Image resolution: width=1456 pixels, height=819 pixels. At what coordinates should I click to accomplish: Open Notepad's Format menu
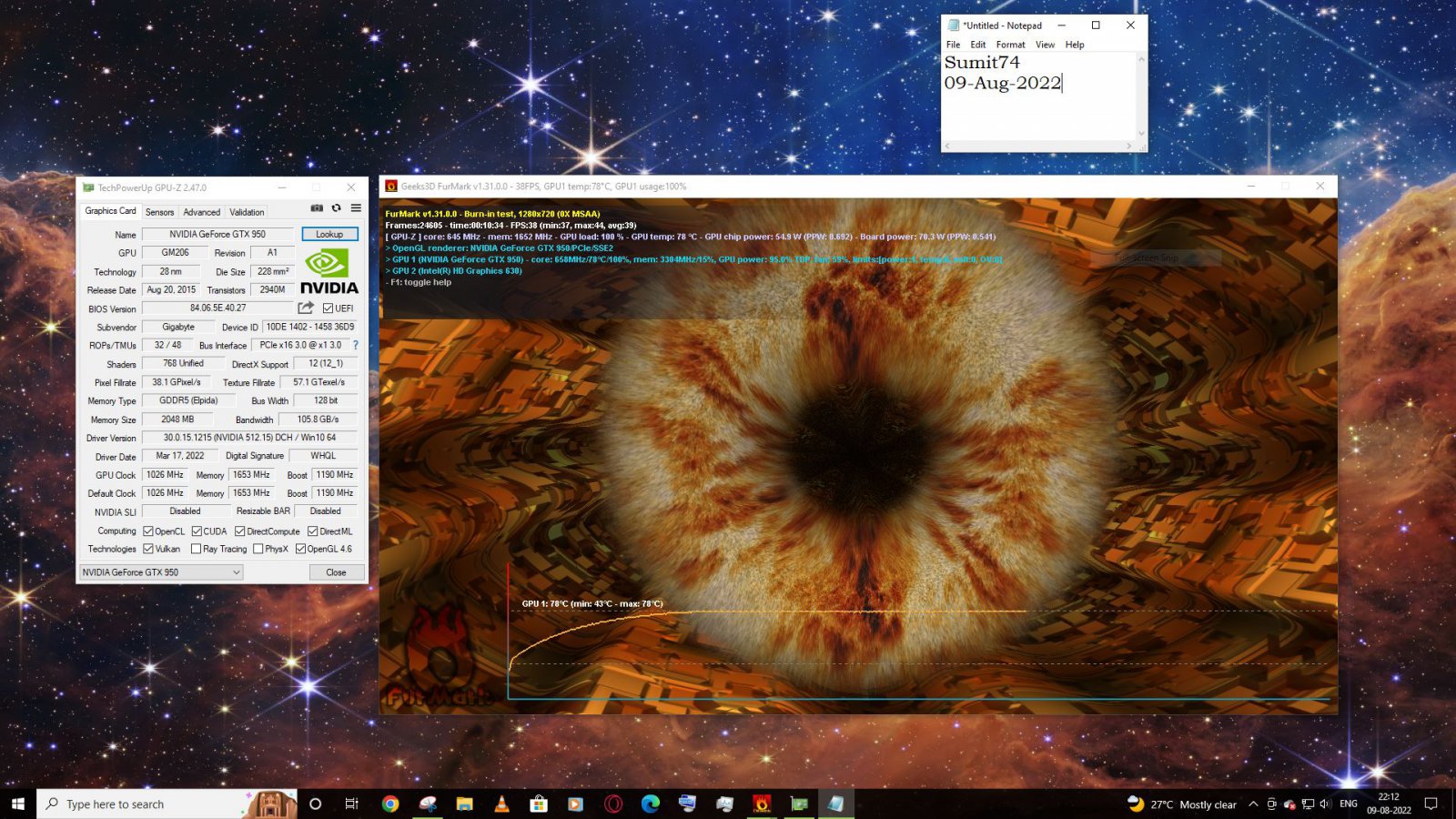tap(1010, 45)
